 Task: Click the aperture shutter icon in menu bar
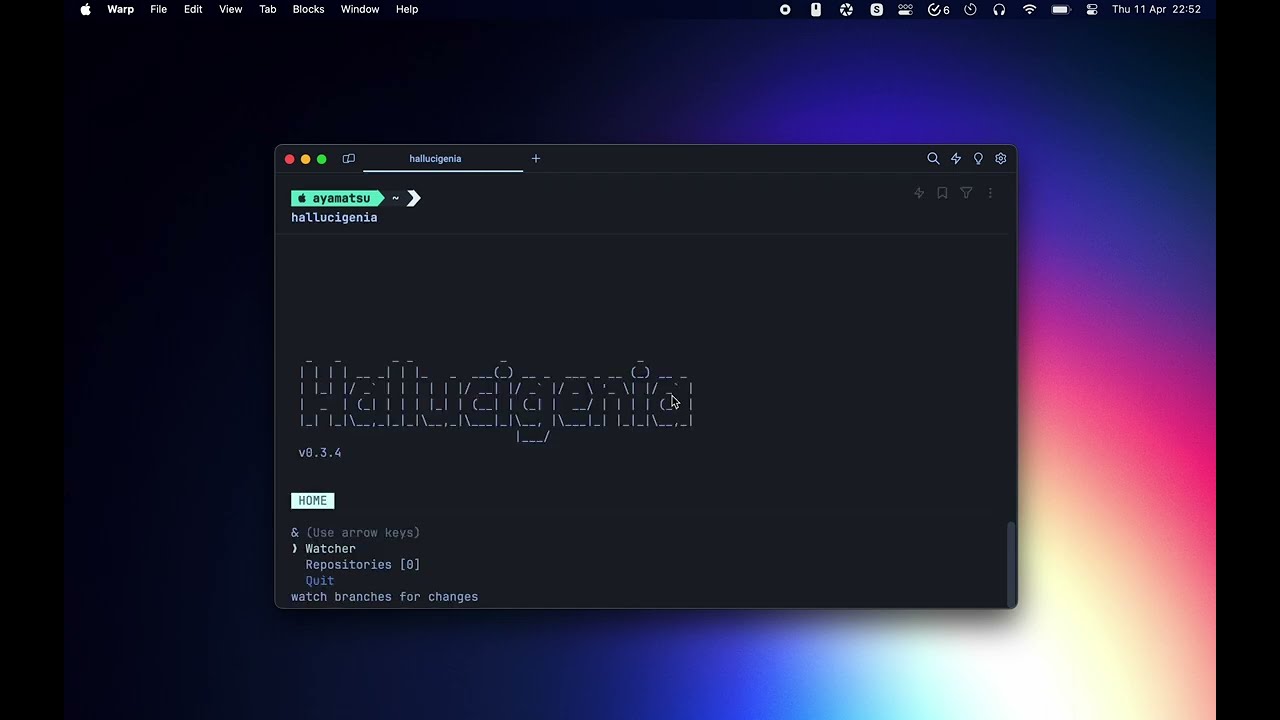pyautogui.click(x=846, y=9)
